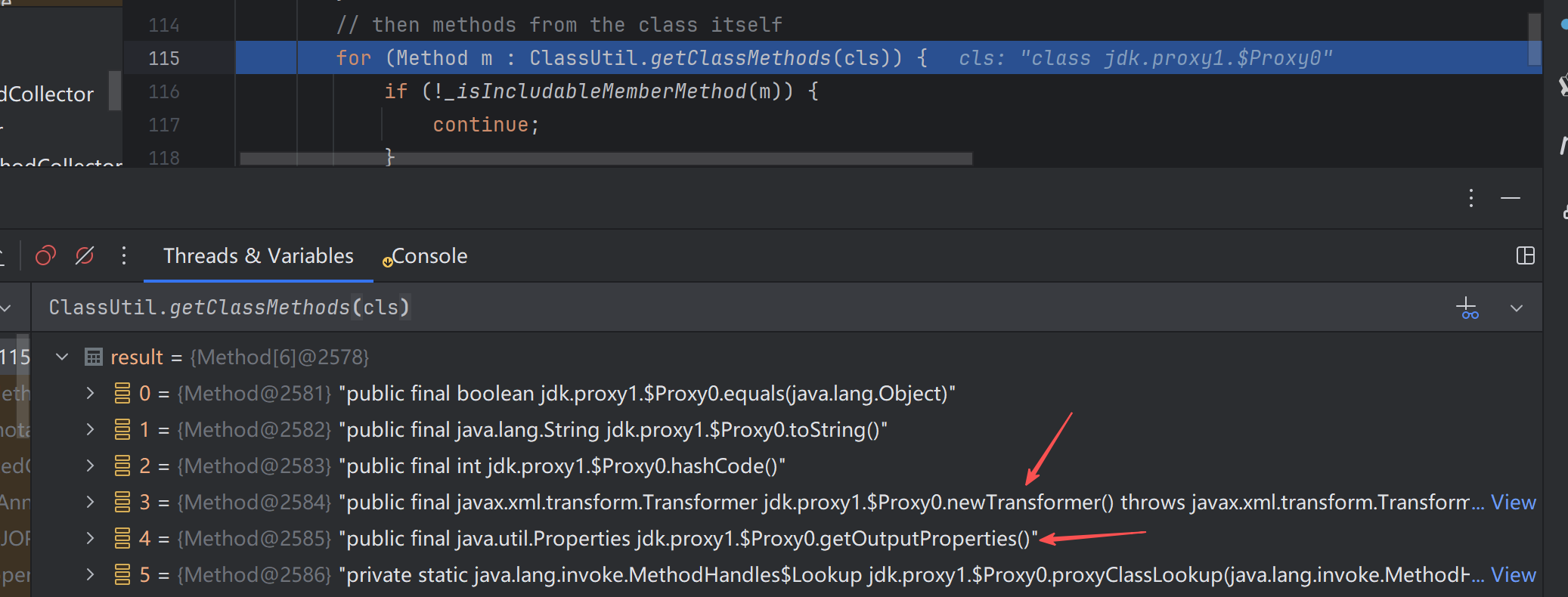Viewport: 1568px width, 597px height.
Task: Click gutter line number 114
Action: pyautogui.click(x=164, y=25)
